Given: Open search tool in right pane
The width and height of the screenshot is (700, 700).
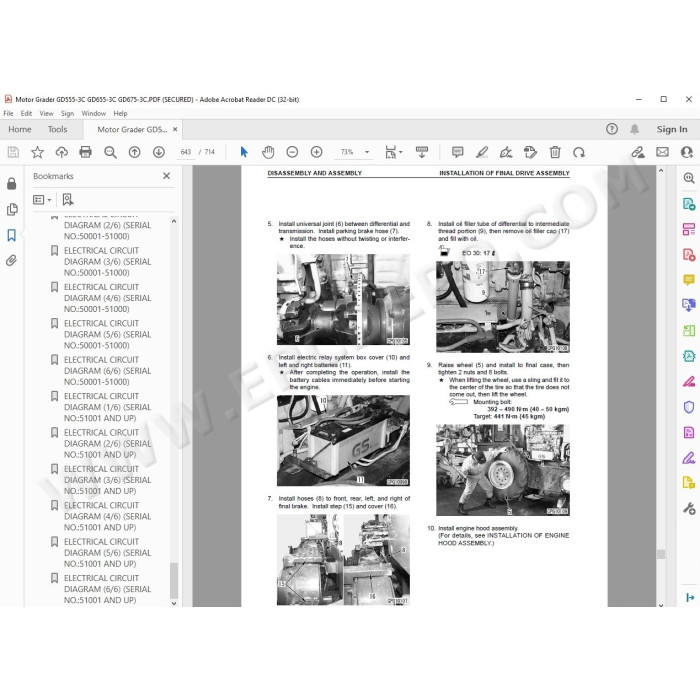Looking at the screenshot, I should [689, 178].
